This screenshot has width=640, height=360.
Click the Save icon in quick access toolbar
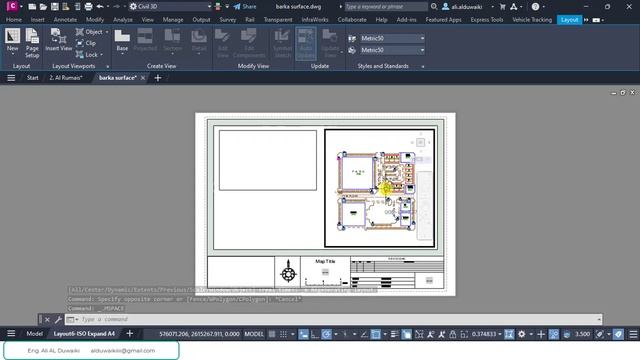click(x=54, y=7)
